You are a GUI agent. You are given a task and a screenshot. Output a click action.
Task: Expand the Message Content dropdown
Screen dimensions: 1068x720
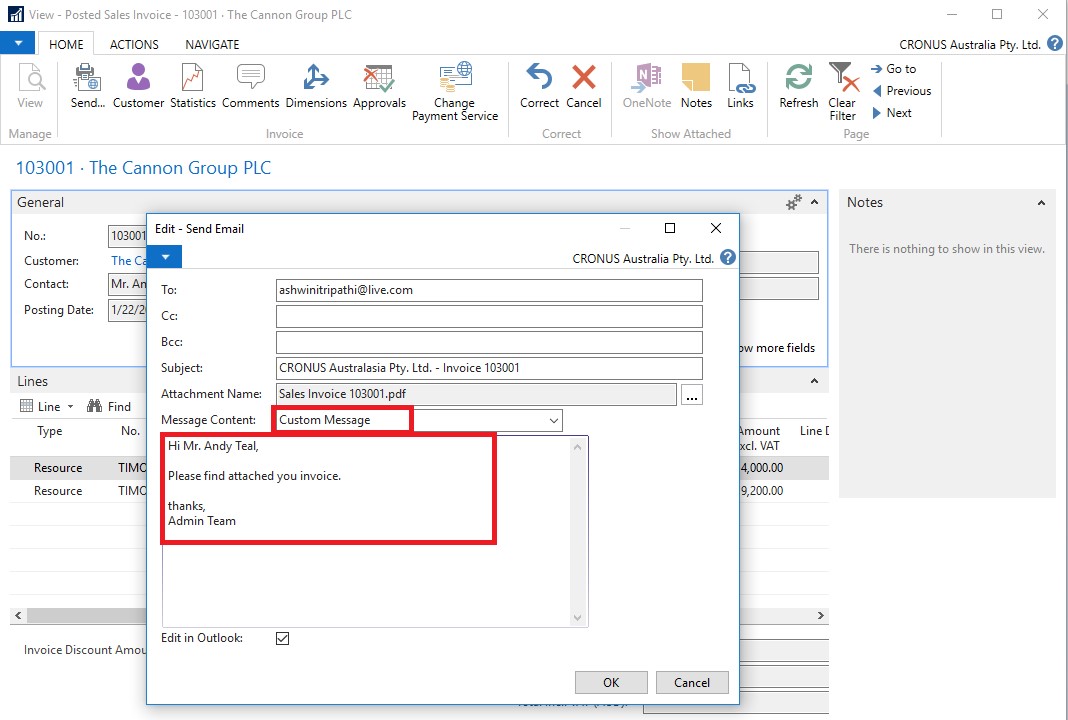pyautogui.click(x=553, y=421)
